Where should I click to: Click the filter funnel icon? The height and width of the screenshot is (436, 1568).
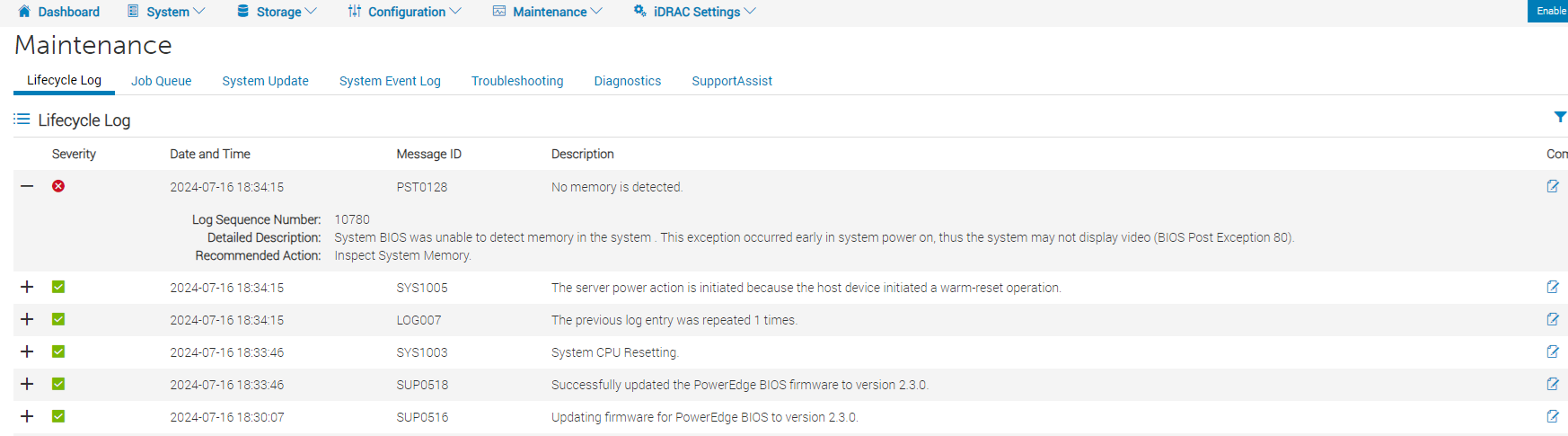[x=1560, y=117]
